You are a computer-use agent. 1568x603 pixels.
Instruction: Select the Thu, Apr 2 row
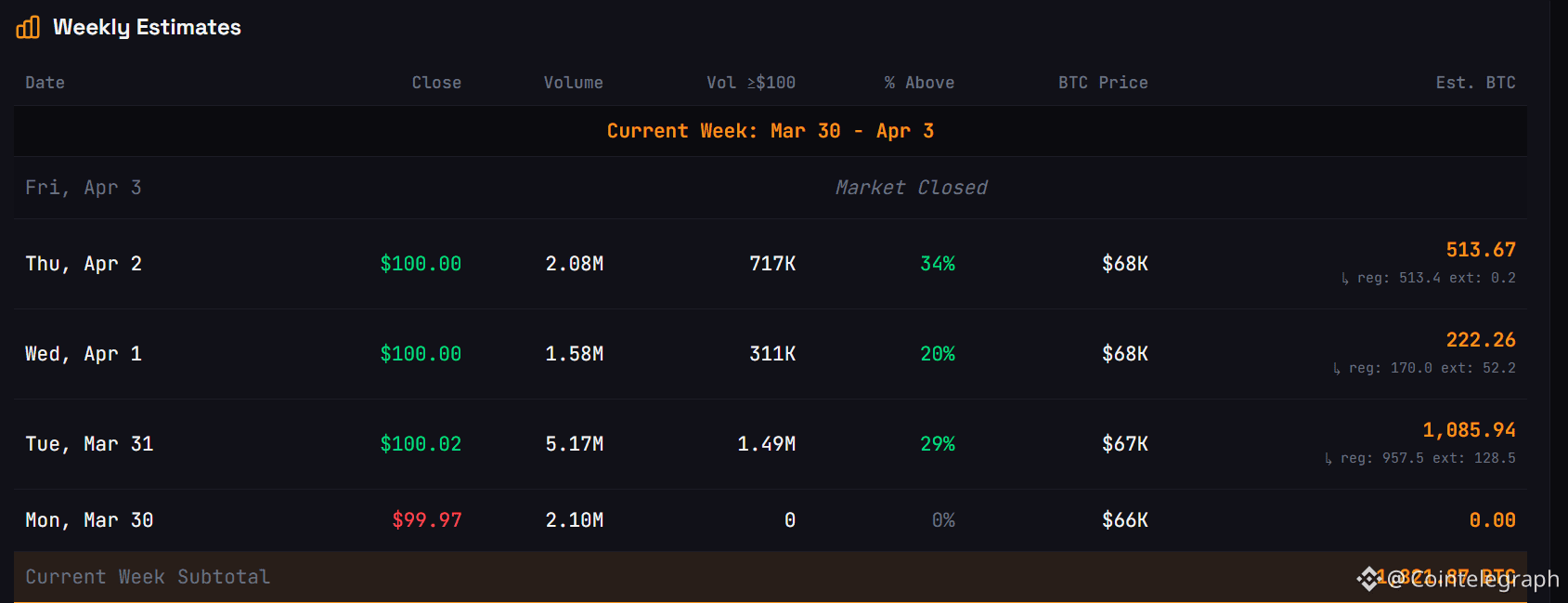pyautogui.click(x=771, y=264)
